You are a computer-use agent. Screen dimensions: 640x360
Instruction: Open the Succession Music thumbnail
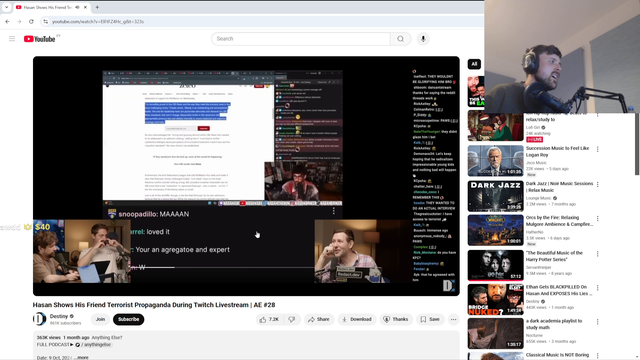coord(495,161)
